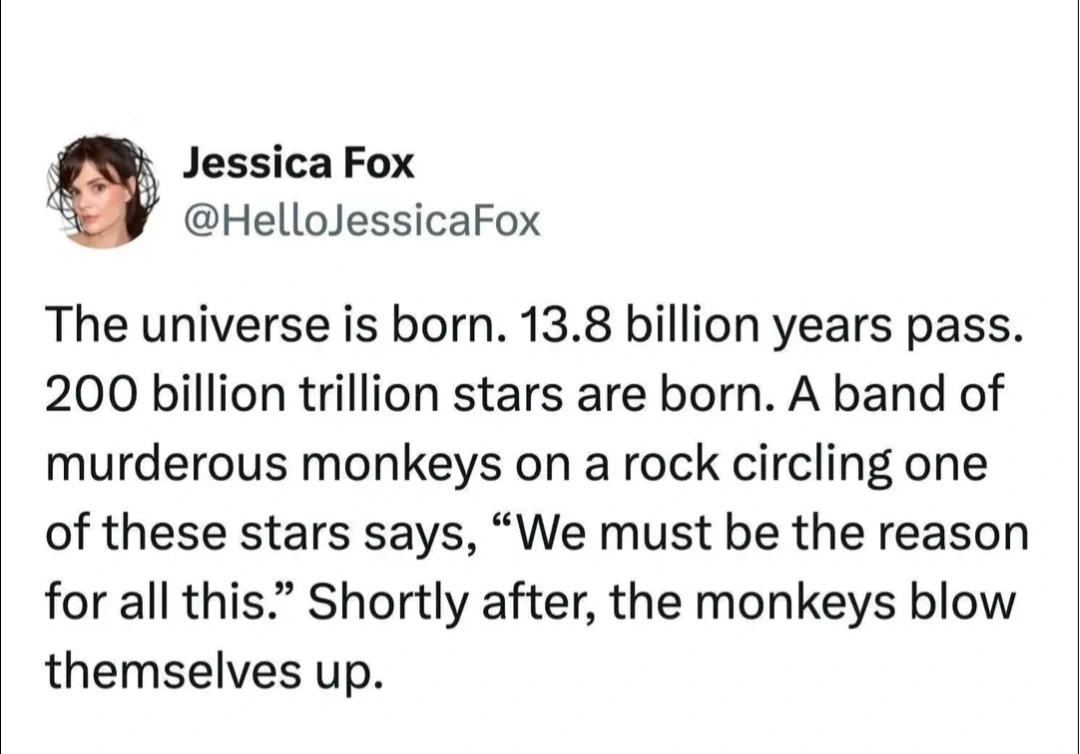Open the Jessica Fox display name
Viewport: 1080px width, 754px height.
coord(298,164)
